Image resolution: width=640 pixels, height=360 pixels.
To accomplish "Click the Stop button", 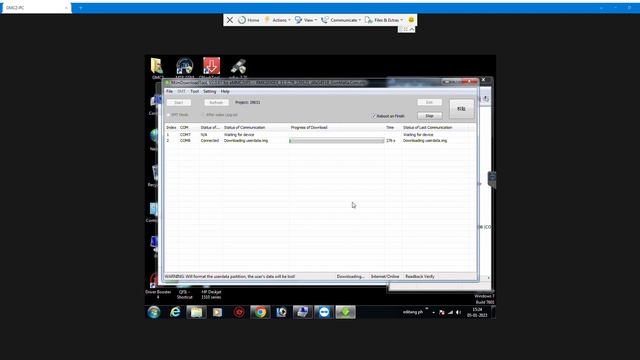I will click(429, 116).
